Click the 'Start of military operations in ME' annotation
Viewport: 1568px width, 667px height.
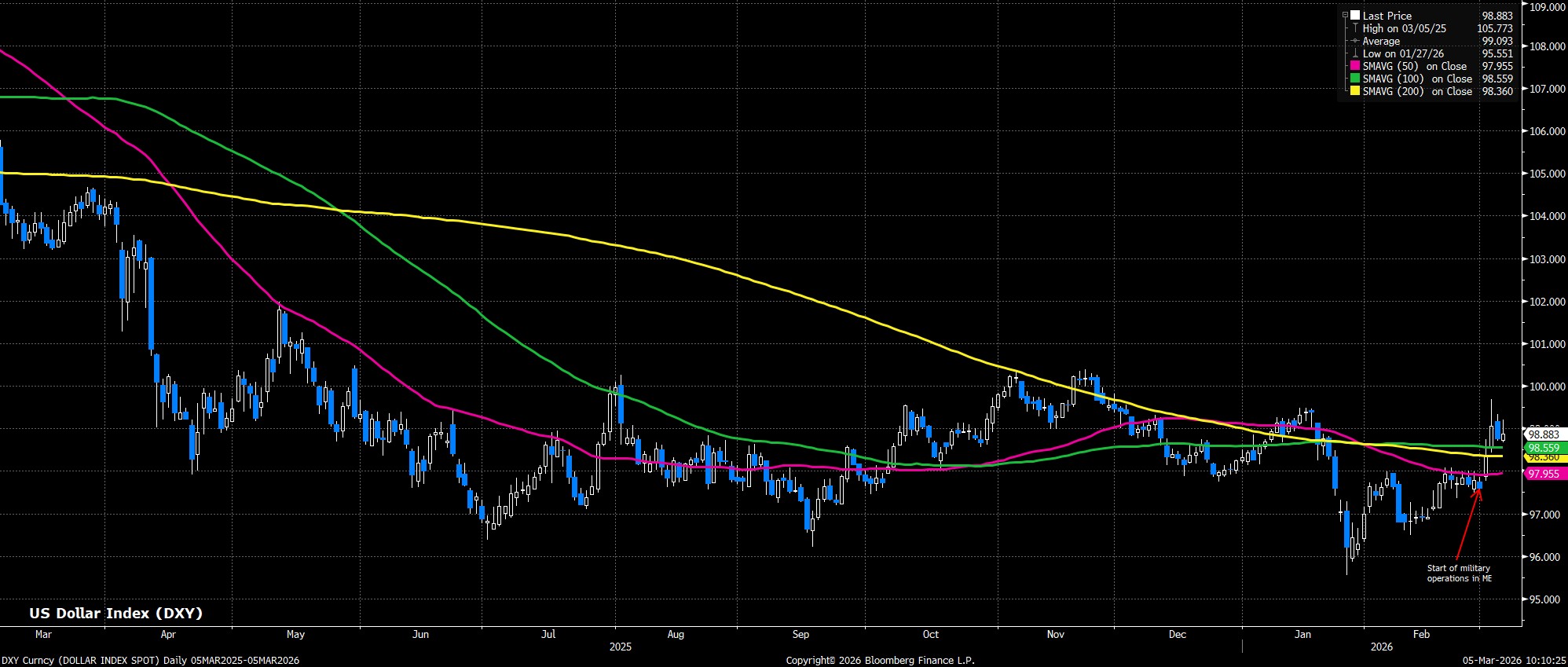(1459, 574)
